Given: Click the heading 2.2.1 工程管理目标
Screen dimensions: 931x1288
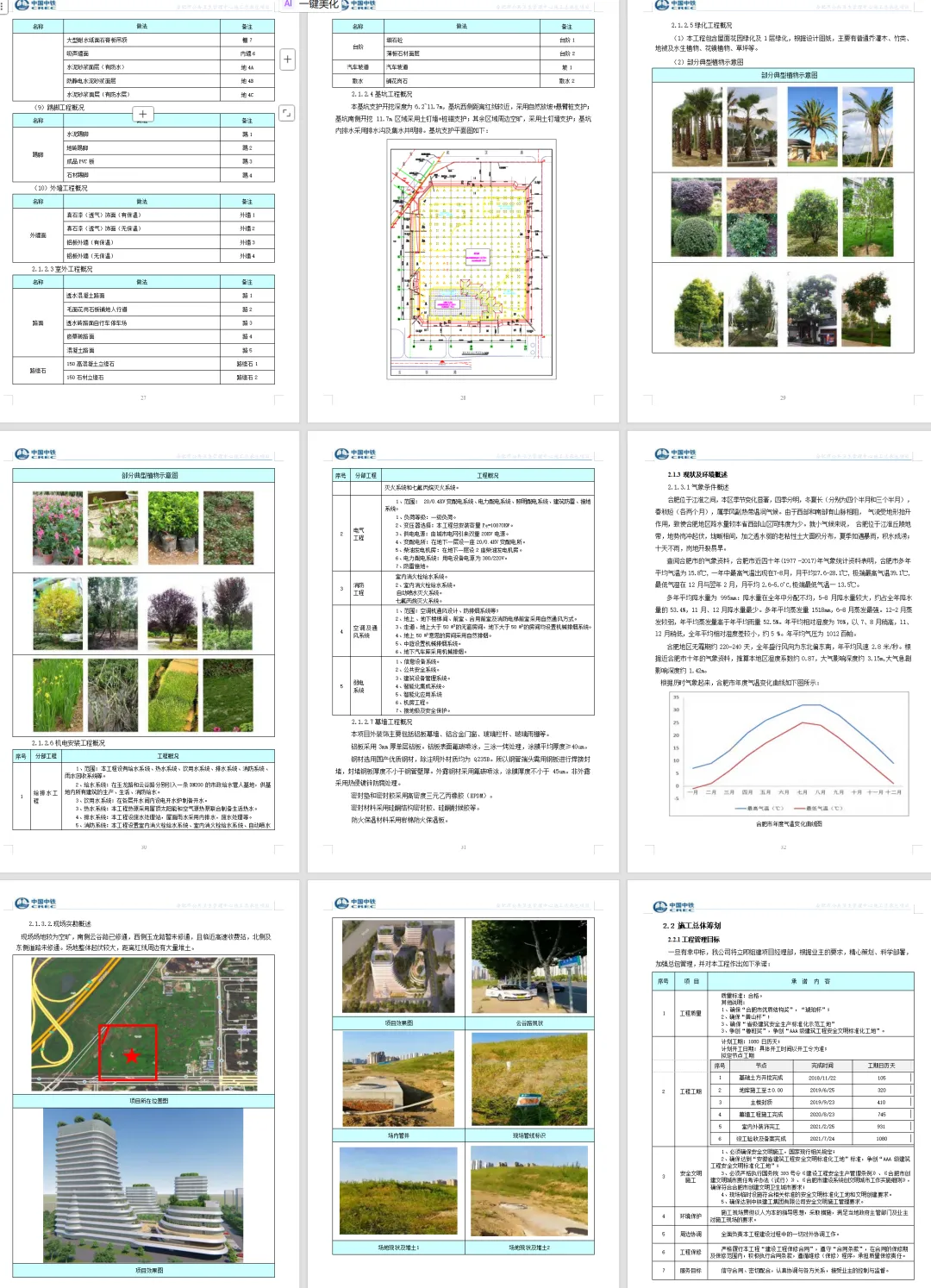Looking at the screenshot, I should [693, 939].
